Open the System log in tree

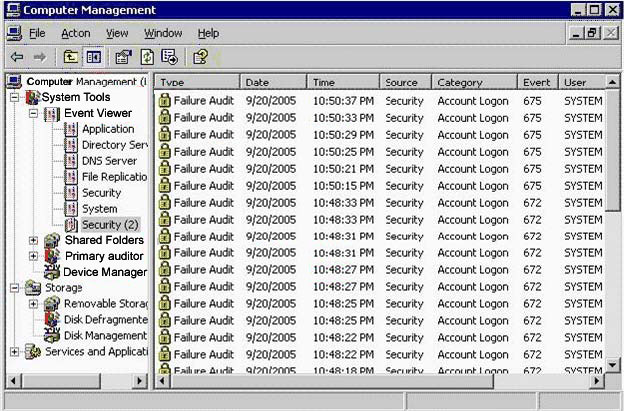99,209
